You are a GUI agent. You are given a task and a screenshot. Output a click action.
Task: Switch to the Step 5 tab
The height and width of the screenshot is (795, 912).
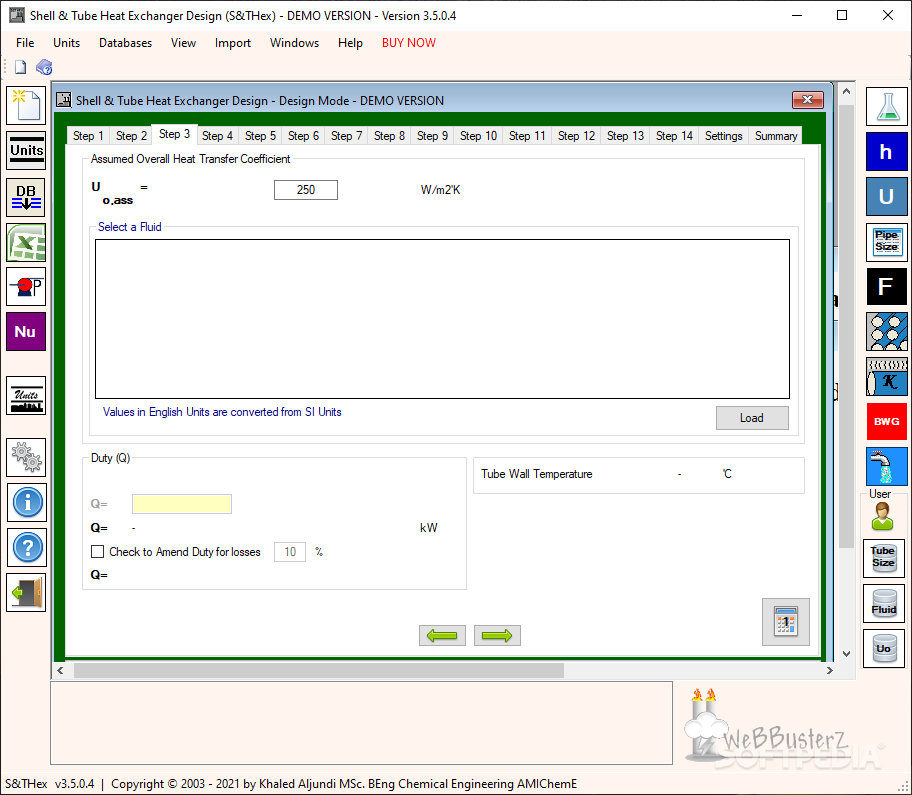tap(260, 136)
